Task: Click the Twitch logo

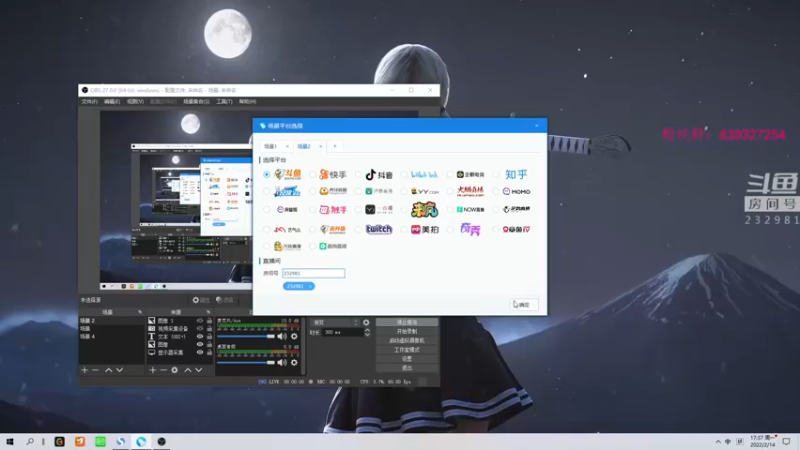Action: coord(379,230)
